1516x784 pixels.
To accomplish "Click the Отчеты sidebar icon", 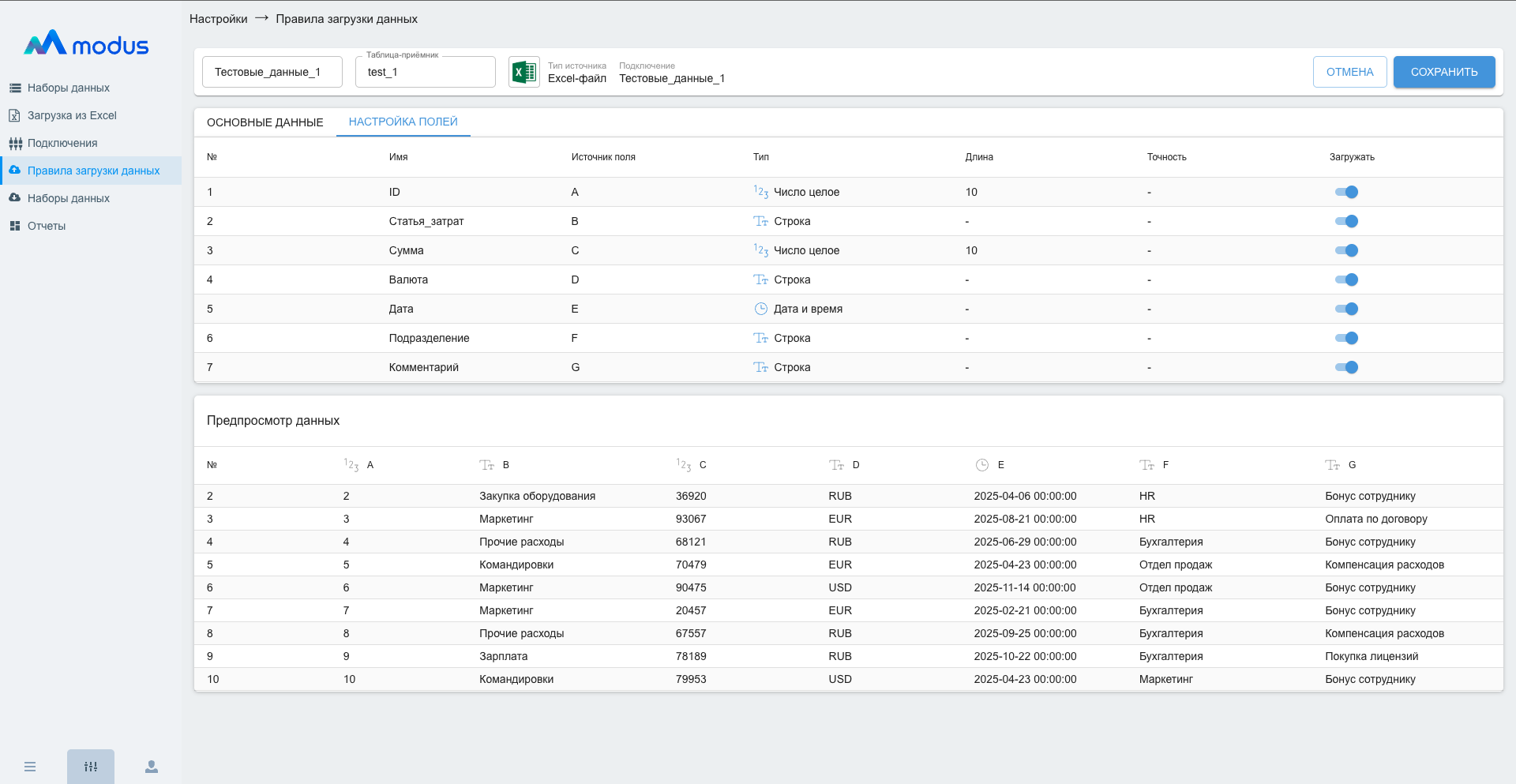I will click(15, 226).
